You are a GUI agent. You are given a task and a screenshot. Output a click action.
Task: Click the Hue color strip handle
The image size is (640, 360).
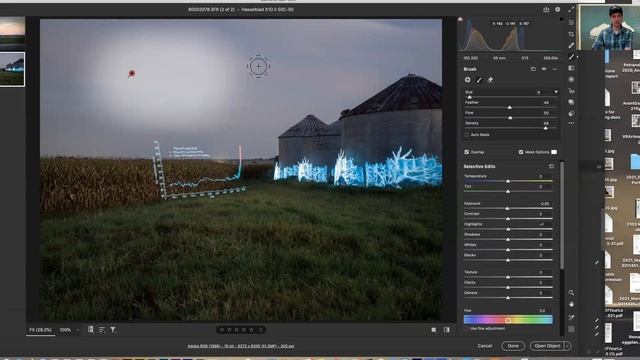coord(508,320)
